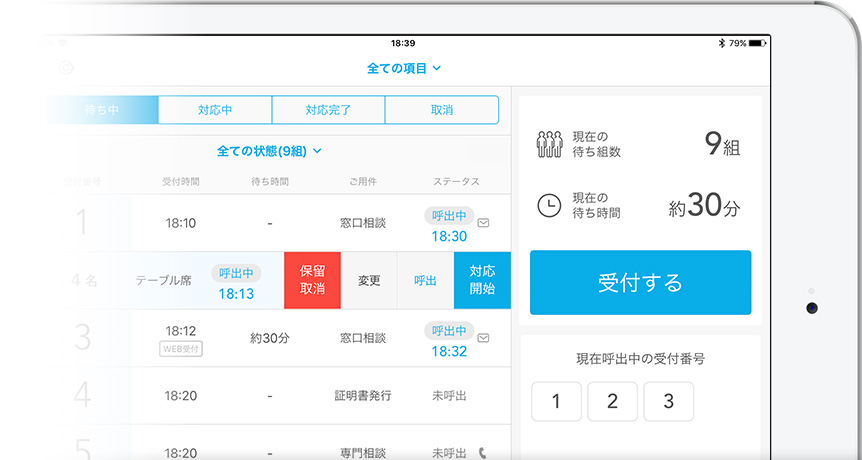
Task: Click the 18:32 call time
Action: click(x=449, y=351)
